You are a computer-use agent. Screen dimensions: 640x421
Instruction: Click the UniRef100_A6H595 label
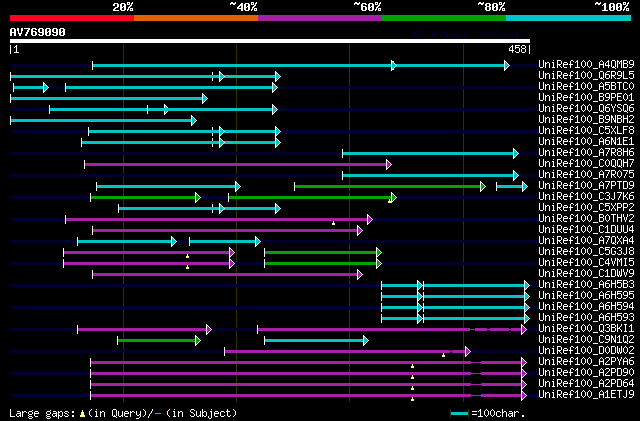point(586,296)
